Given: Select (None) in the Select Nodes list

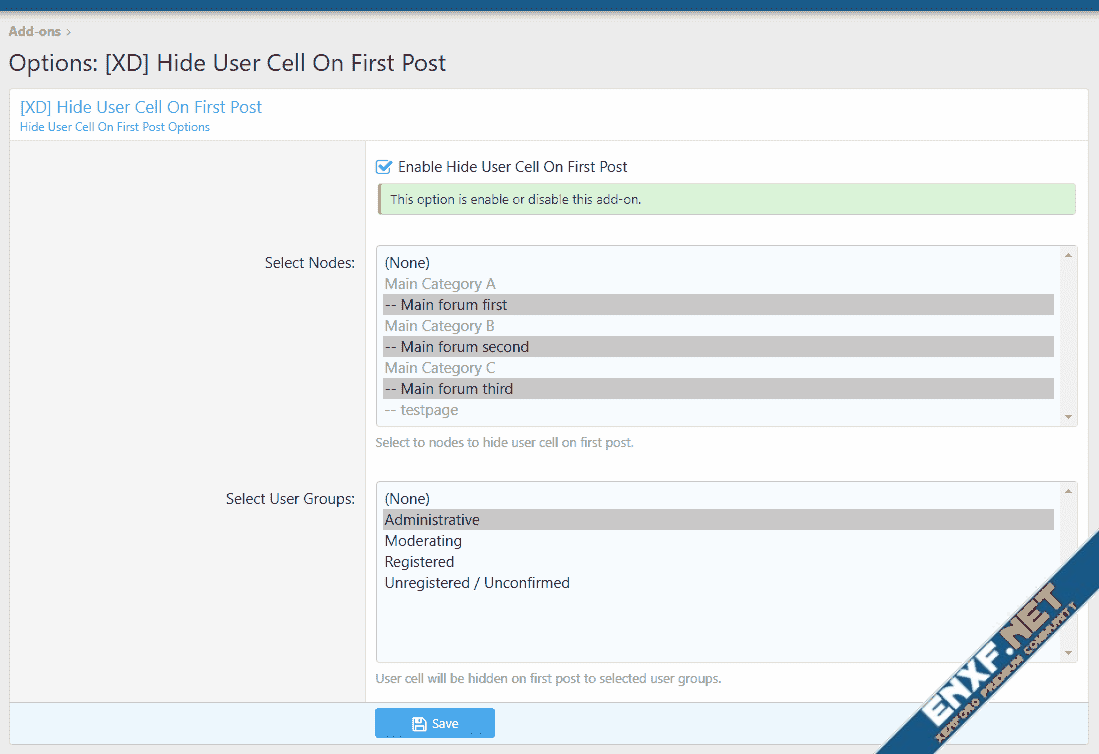Looking at the screenshot, I should [407, 263].
